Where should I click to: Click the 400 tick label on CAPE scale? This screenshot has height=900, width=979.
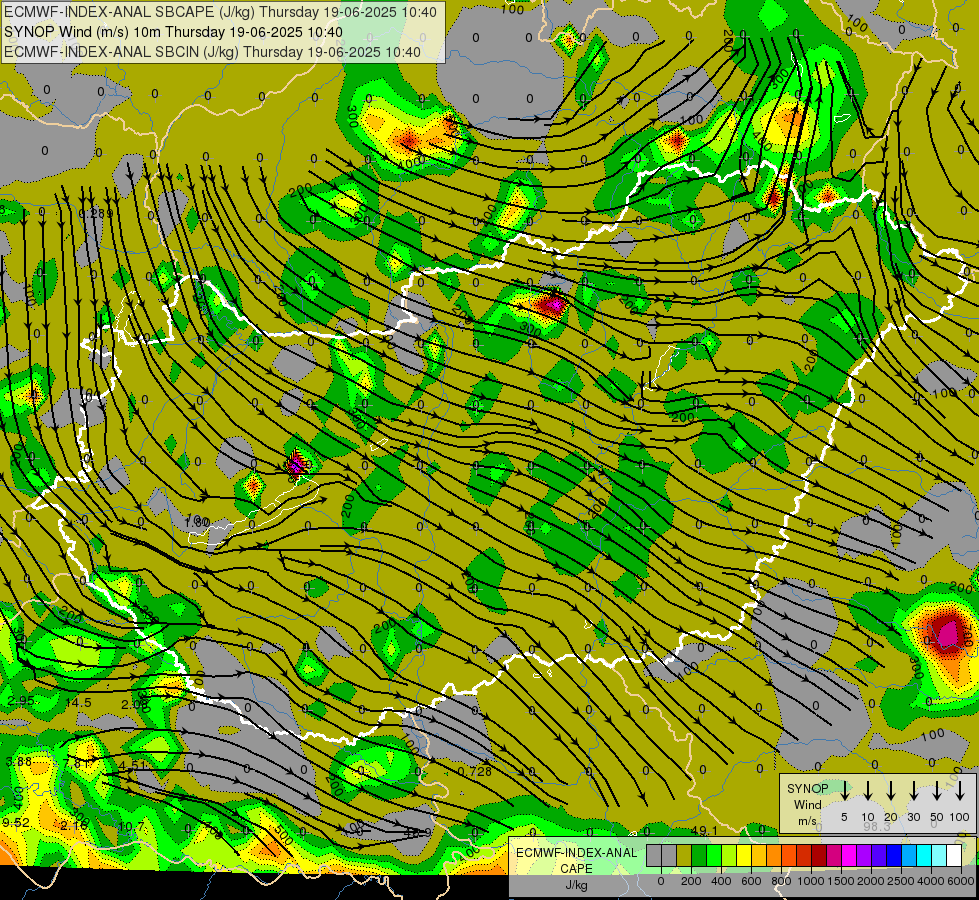721,881
